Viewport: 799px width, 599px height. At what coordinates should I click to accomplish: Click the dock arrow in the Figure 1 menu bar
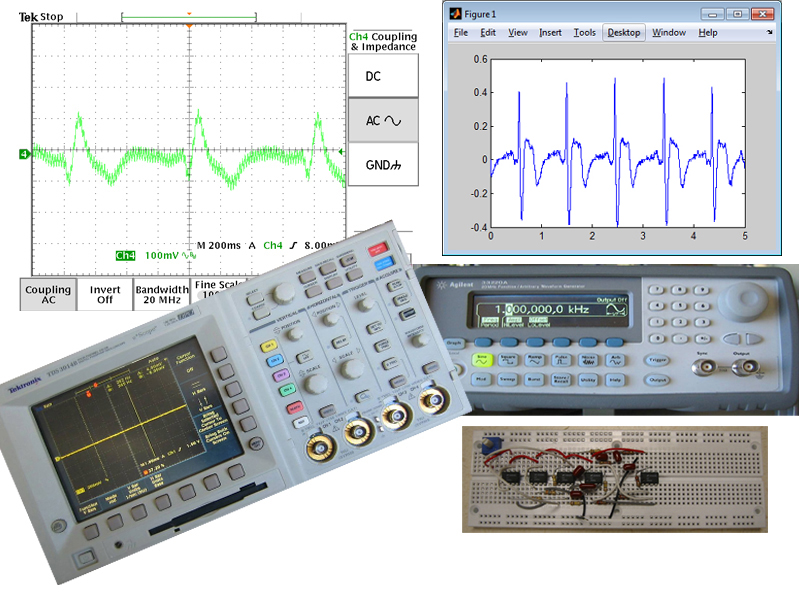pyautogui.click(x=770, y=32)
